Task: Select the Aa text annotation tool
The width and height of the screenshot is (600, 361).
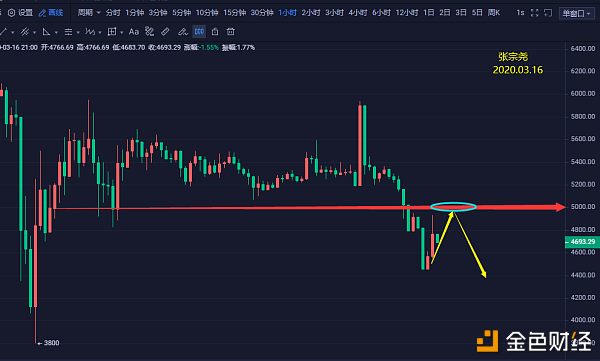Action: pos(134,31)
